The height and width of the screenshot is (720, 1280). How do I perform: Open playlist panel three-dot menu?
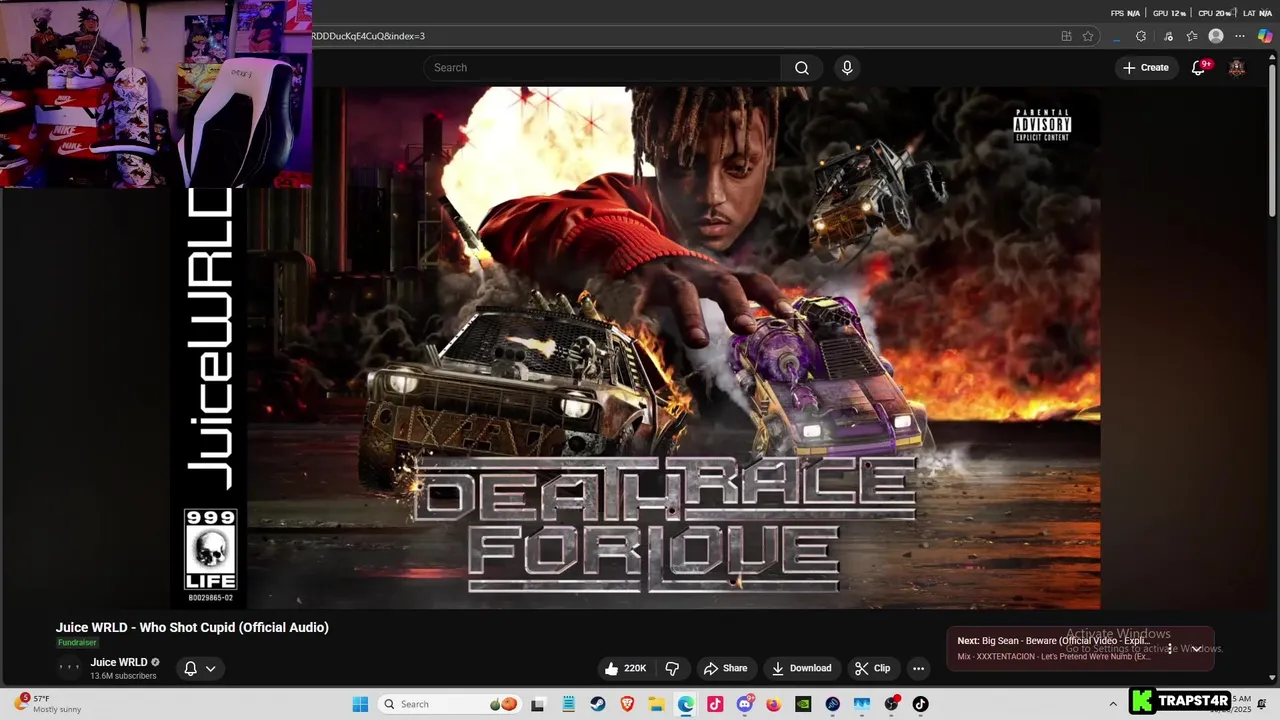[1170, 648]
